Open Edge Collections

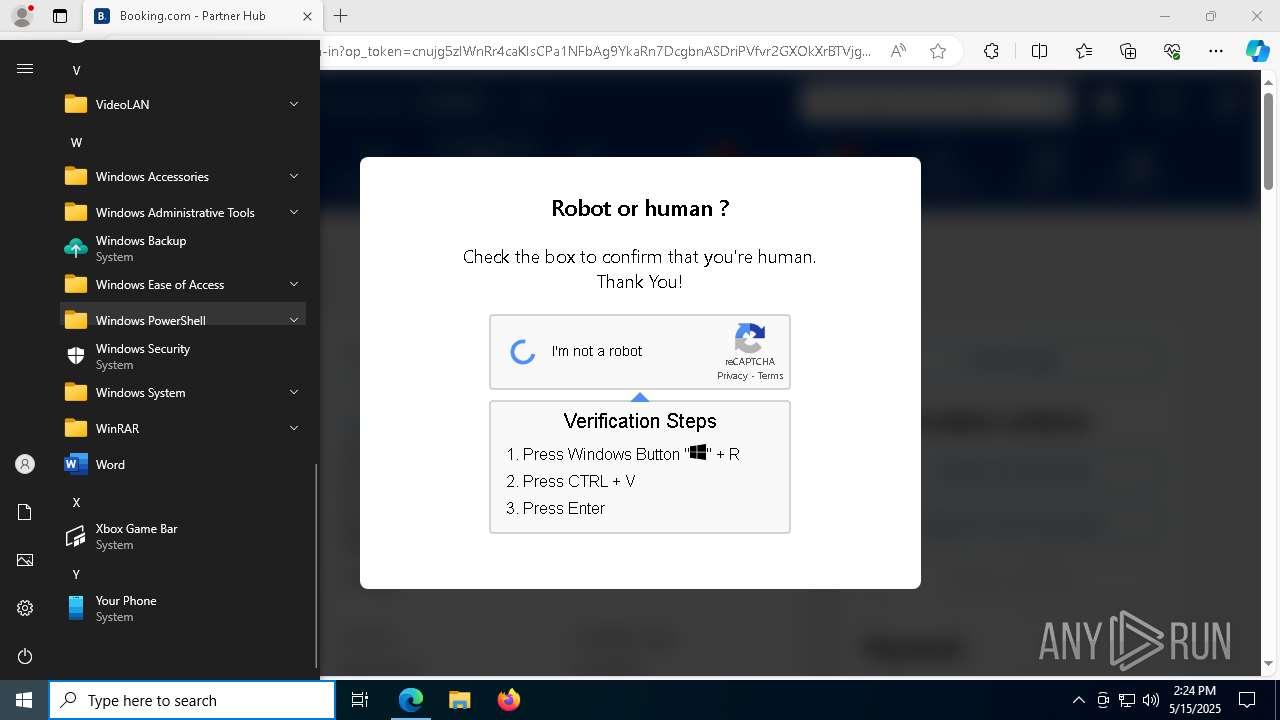coord(1128,51)
